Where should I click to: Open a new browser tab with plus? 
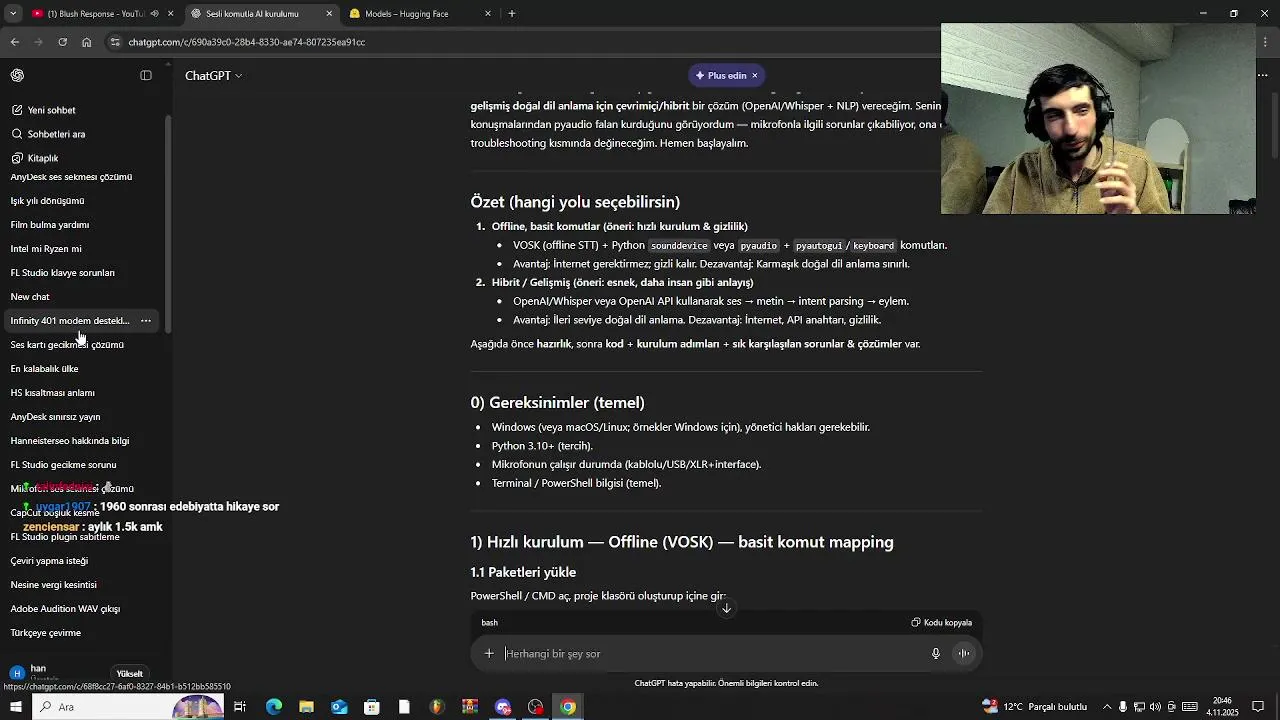tap(511, 14)
